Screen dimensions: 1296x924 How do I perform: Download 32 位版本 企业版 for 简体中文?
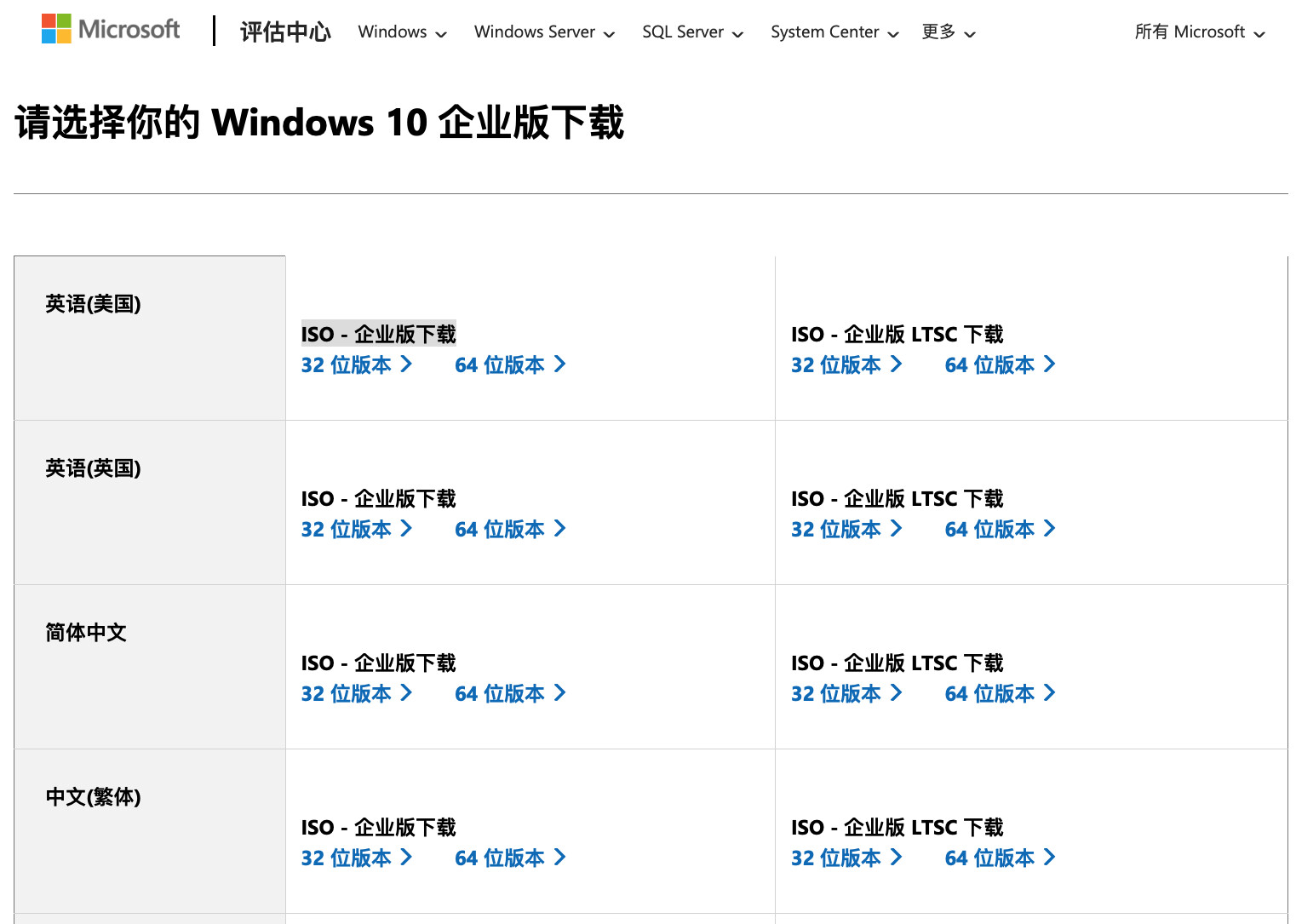(357, 693)
